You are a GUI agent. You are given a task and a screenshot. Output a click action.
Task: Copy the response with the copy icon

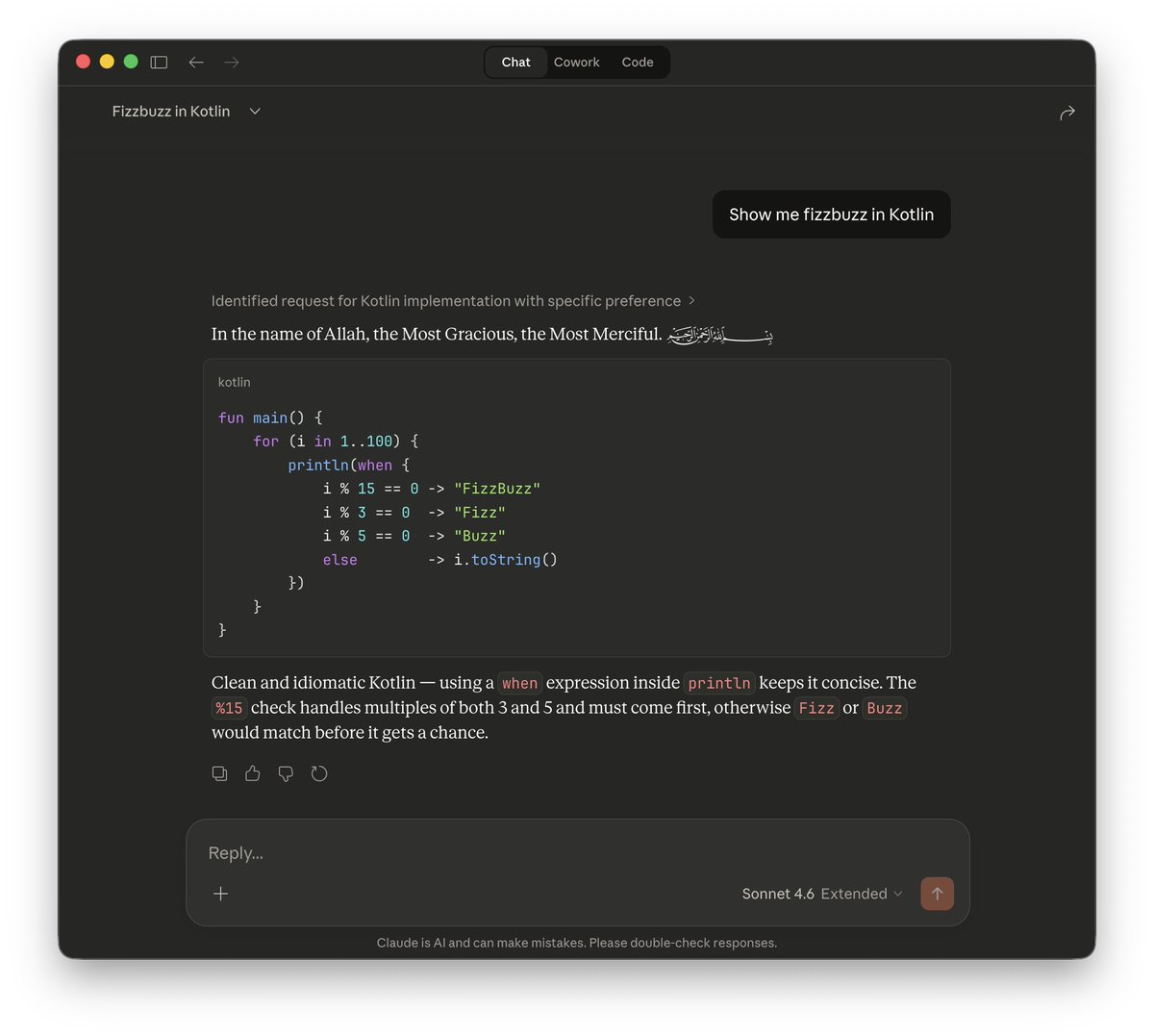[x=220, y=773]
